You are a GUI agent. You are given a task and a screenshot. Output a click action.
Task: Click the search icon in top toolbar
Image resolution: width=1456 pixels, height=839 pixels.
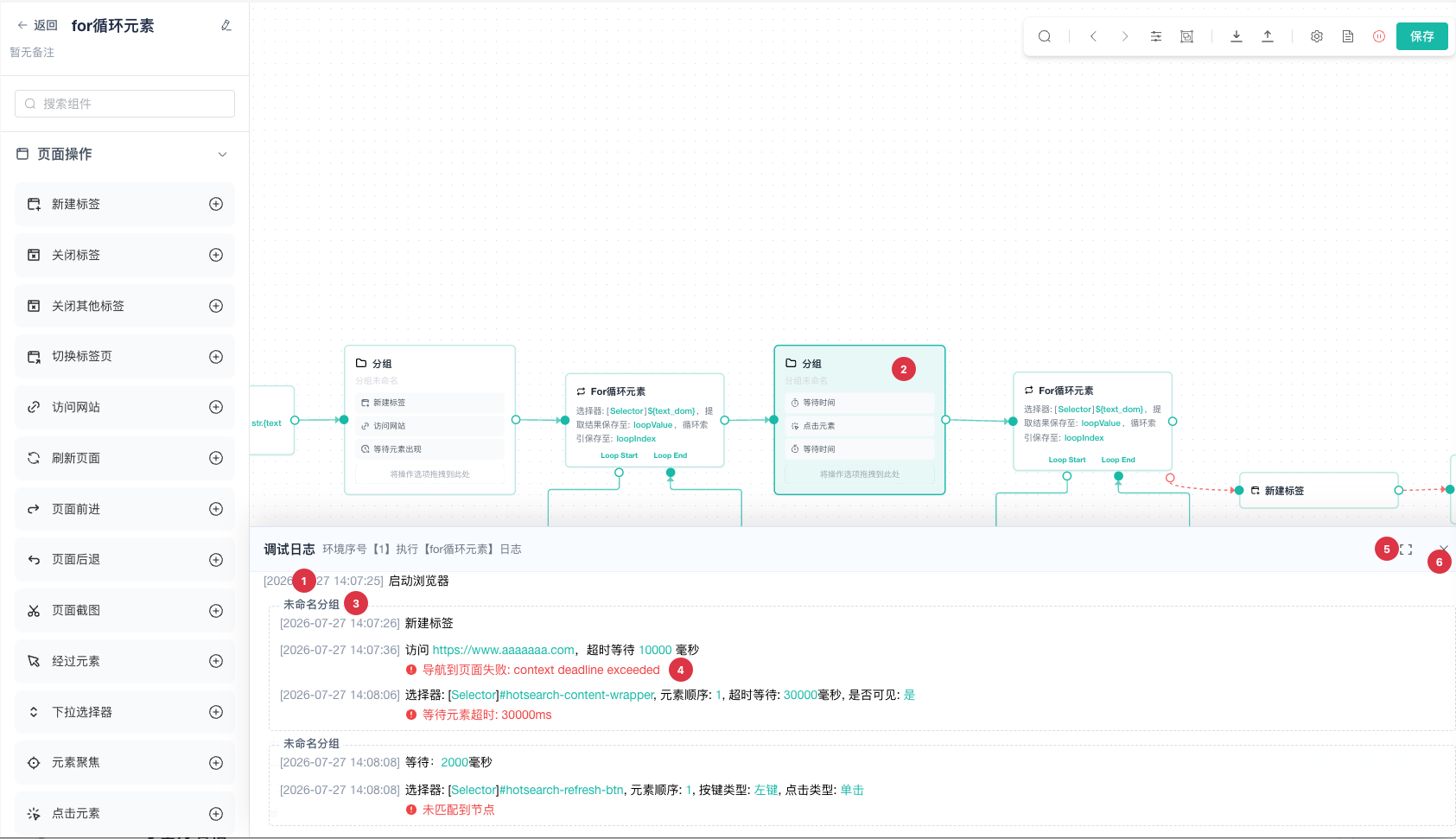coord(1044,36)
